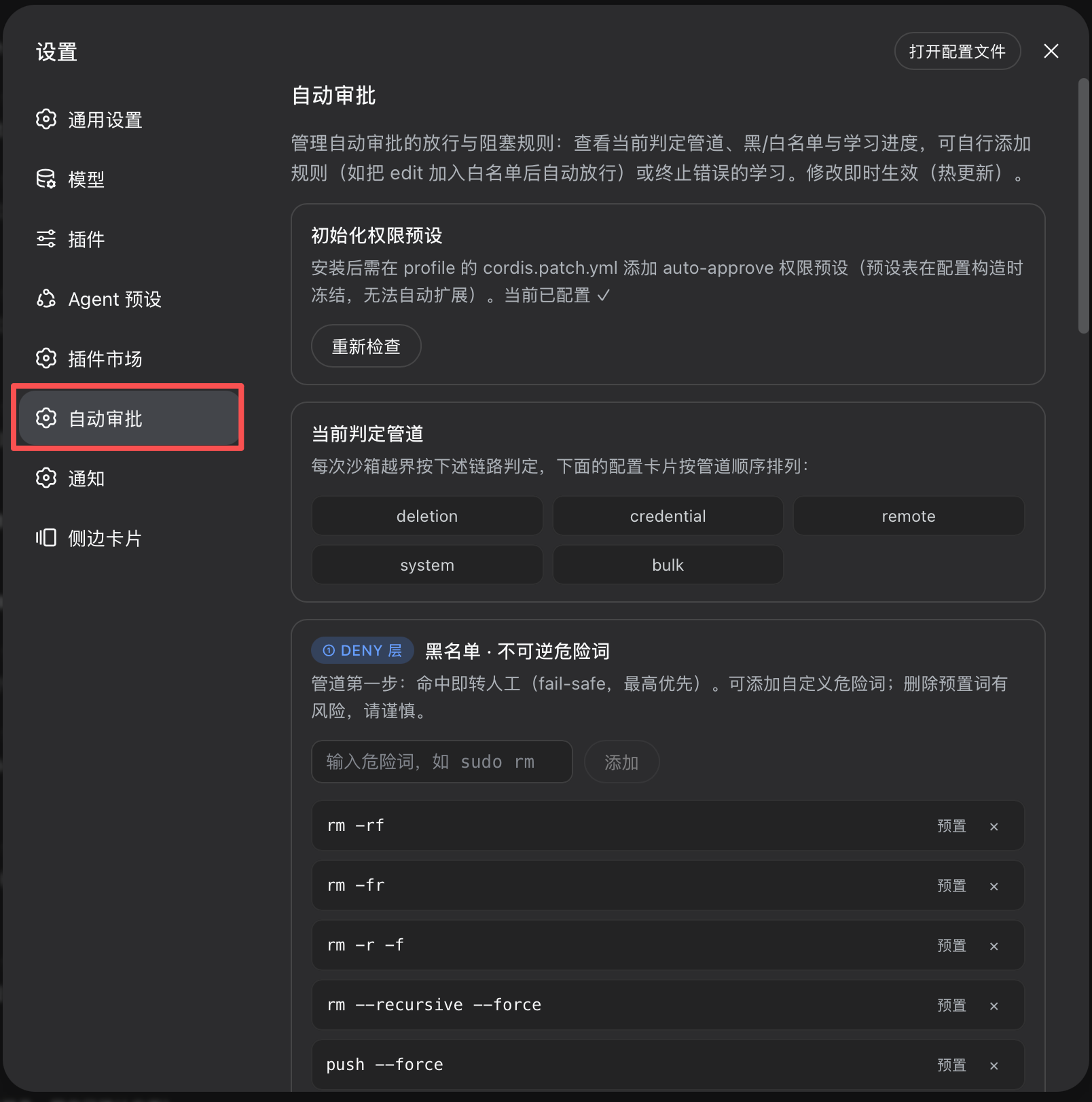Click 预置 label on push --force row
This screenshot has width=1092, height=1102.
coord(951,1065)
